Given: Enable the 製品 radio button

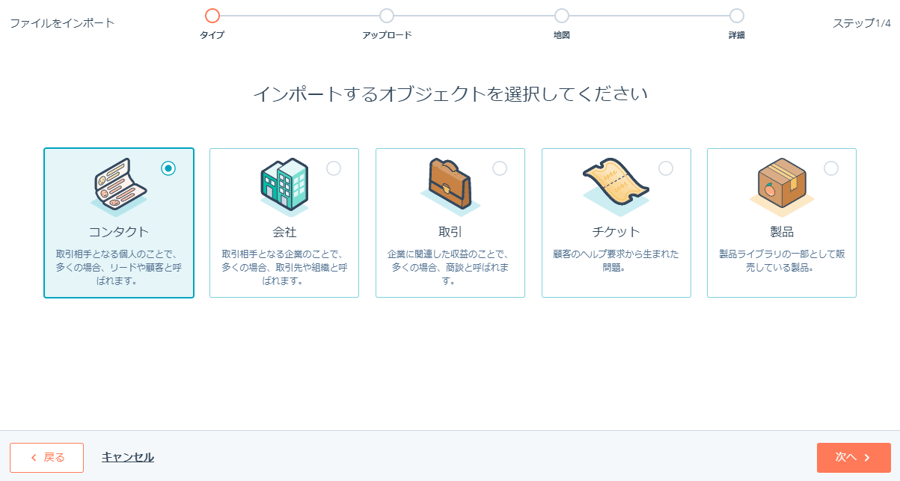Looking at the screenshot, I should click(x=831, y=168).
